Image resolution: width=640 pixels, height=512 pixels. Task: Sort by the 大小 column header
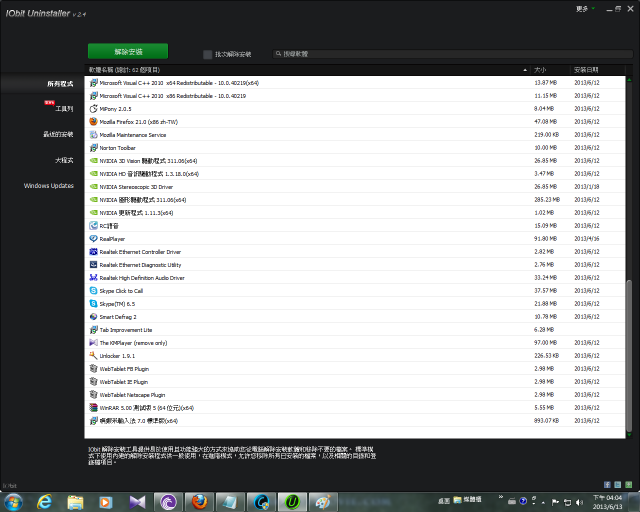550,70
